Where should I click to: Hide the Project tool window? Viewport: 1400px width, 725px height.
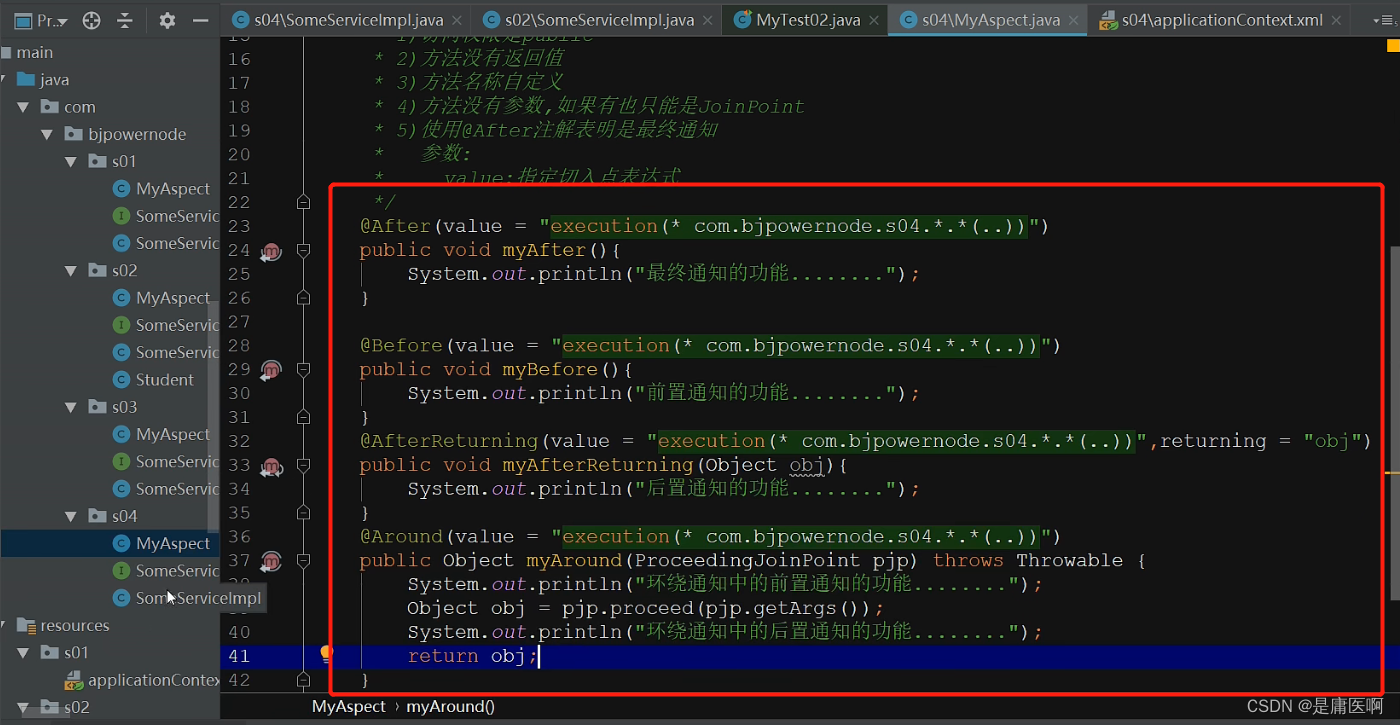201,20
